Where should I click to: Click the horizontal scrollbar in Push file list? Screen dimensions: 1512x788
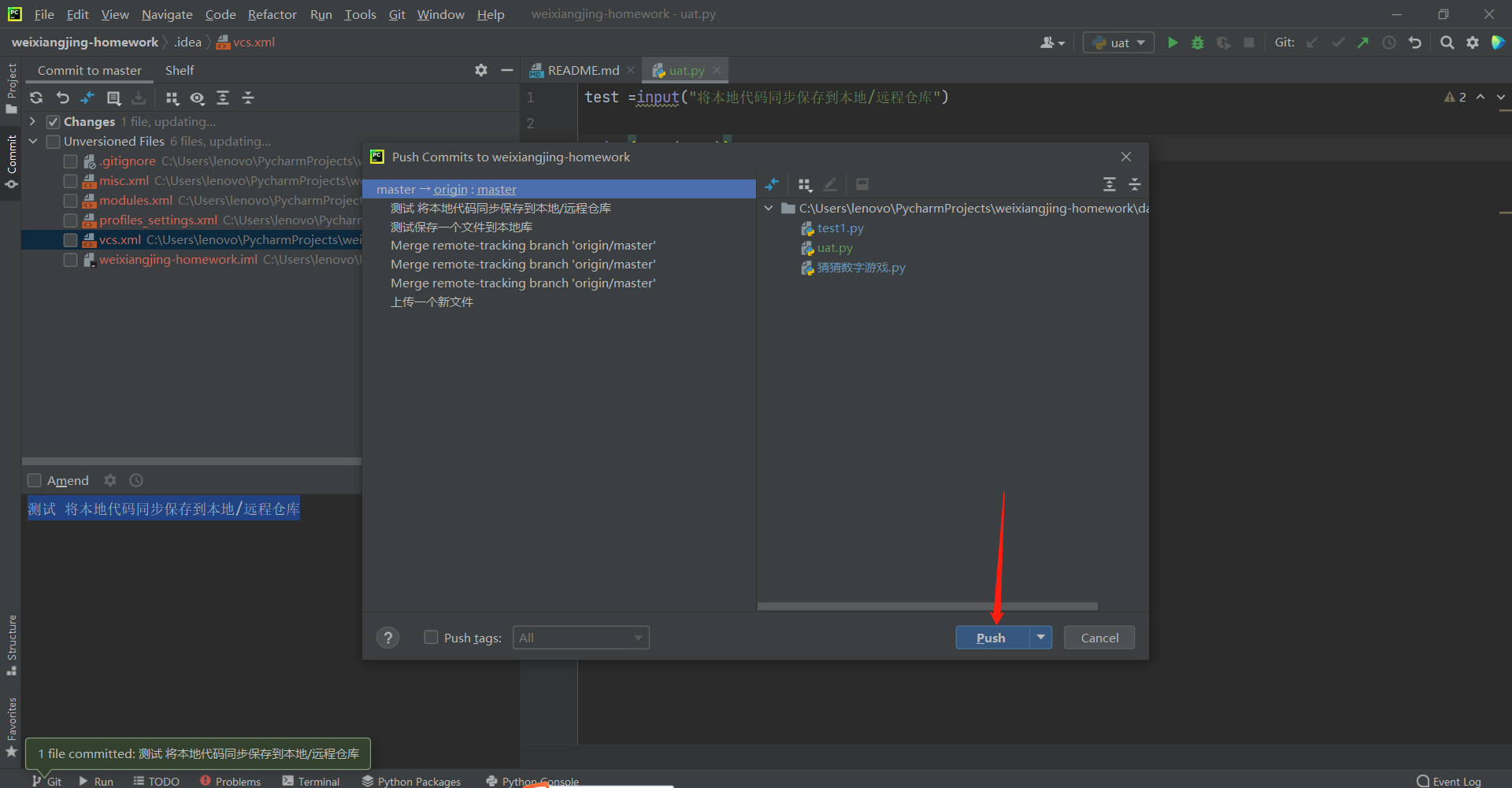point(927,606)
